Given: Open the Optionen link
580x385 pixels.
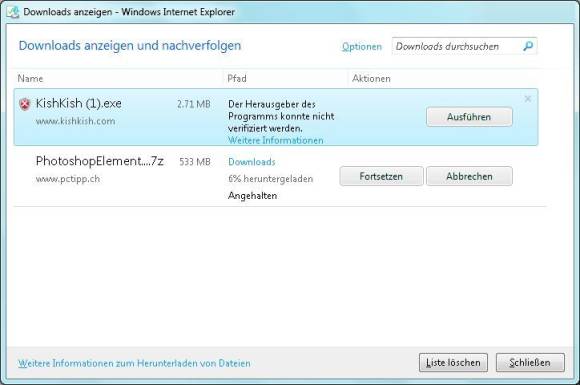Looking at the screenshot, I should click(x=362, y=47).
